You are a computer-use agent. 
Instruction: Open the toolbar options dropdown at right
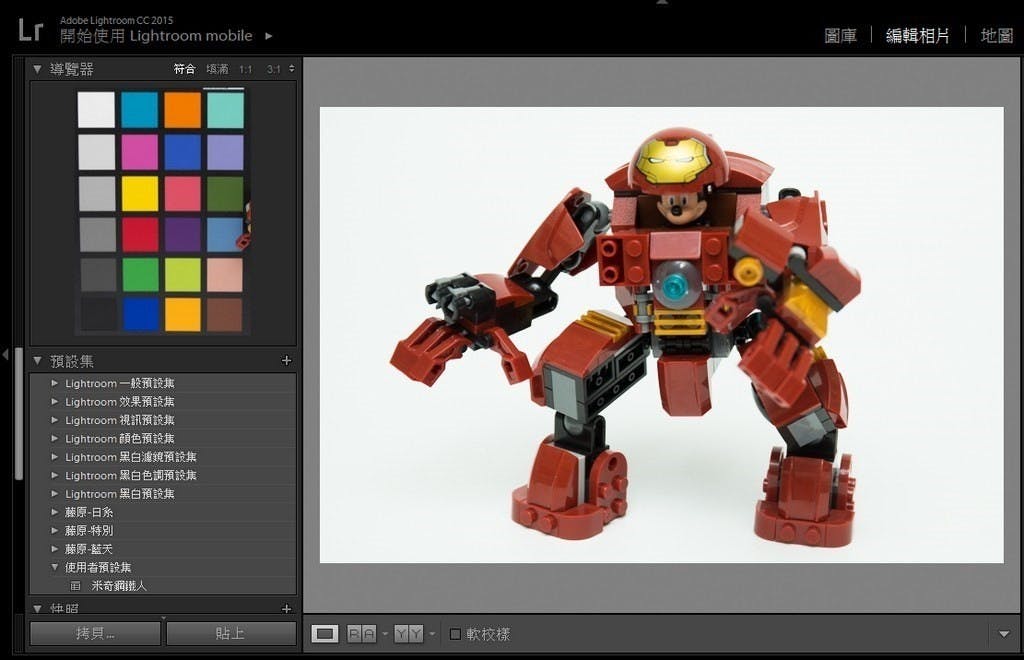[x=1004, y=634]
